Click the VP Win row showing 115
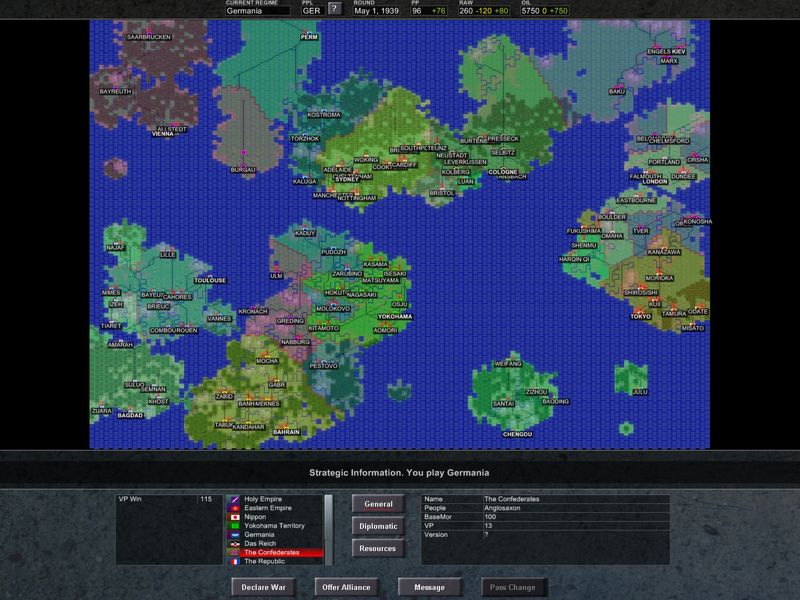Image resolution: width=800 pixels, height=600 pixels. (x=169, y=499)
